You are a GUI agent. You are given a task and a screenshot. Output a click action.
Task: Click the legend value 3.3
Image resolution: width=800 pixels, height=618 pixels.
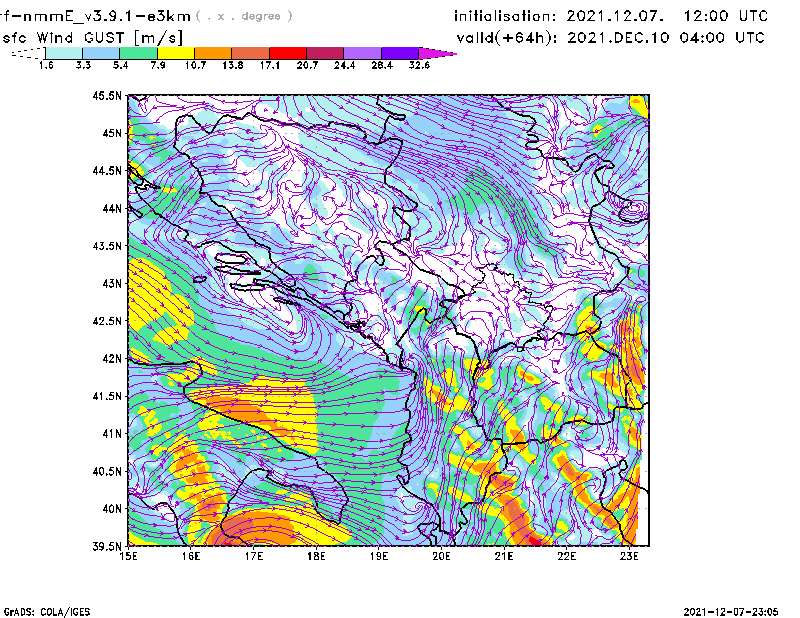[83, 65]
